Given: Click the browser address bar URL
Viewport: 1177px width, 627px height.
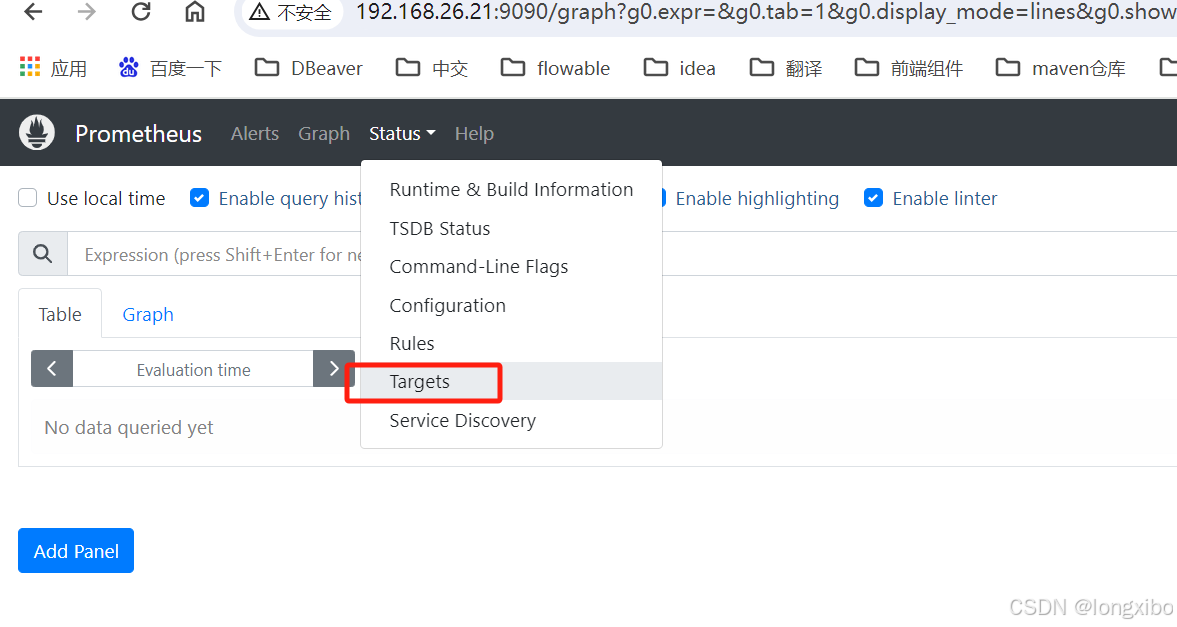Looking at the screenshot, I should (x=766, y=12).
